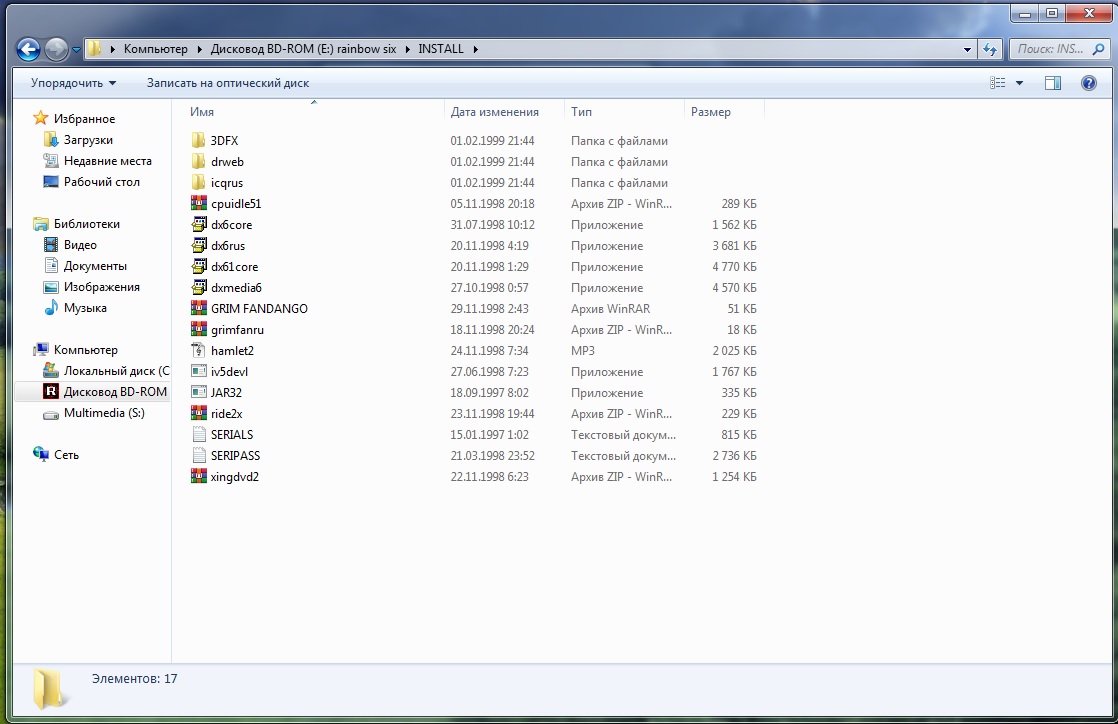The width and height of the screenshot is (1118, 724).
Task: Click the Back navigation arrow button
Action: [x=29, y=49]
